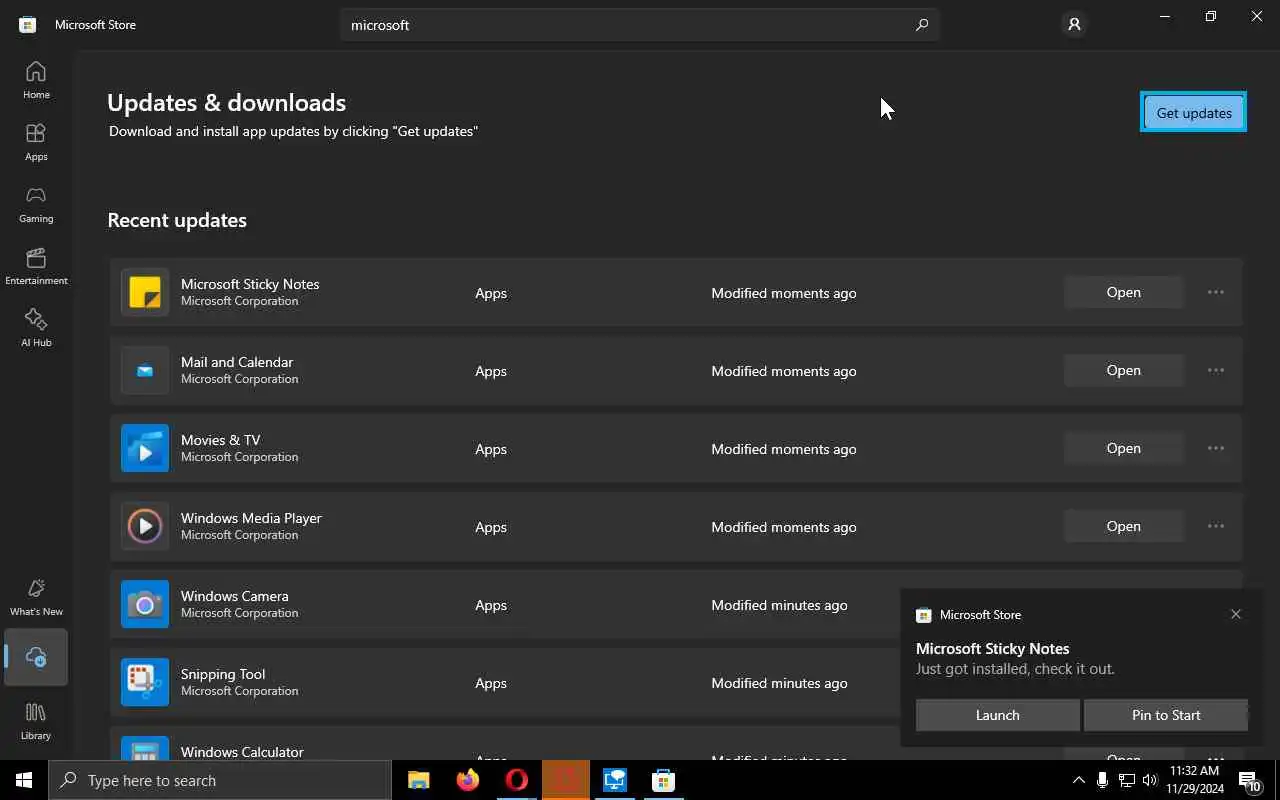Viewport: 1280px width, 800px height.
Task: Click the network icon in system tray
Action: click(1127, 780)
